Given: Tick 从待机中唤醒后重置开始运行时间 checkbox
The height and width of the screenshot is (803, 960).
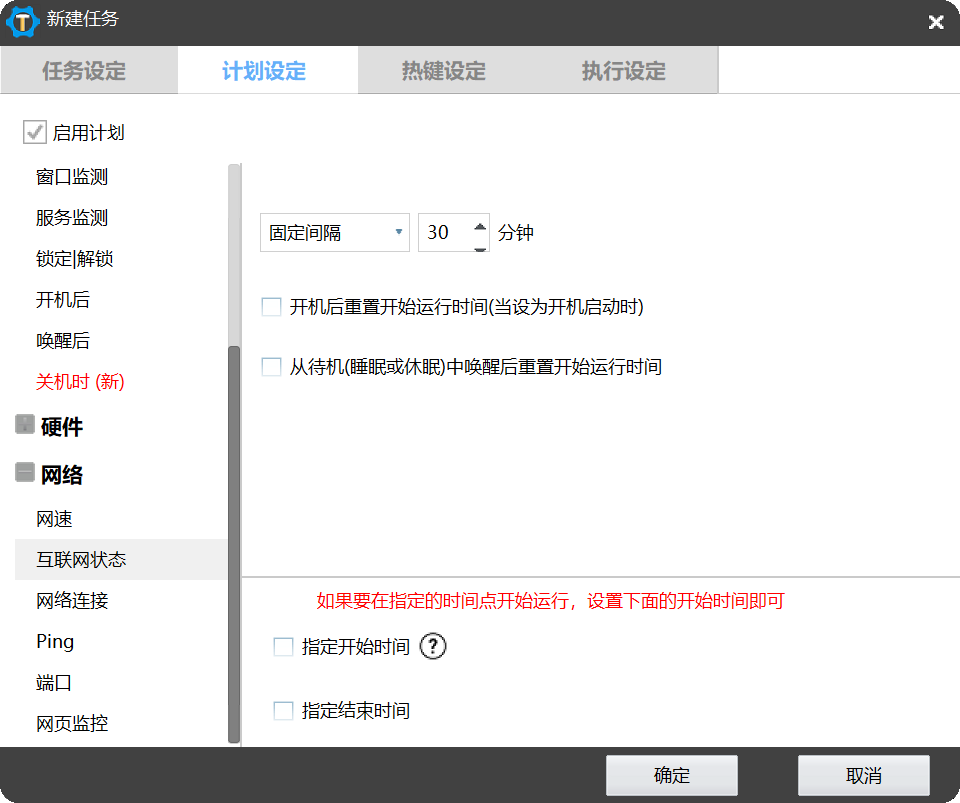Looking at the screenshot, I should coord(271,367).
